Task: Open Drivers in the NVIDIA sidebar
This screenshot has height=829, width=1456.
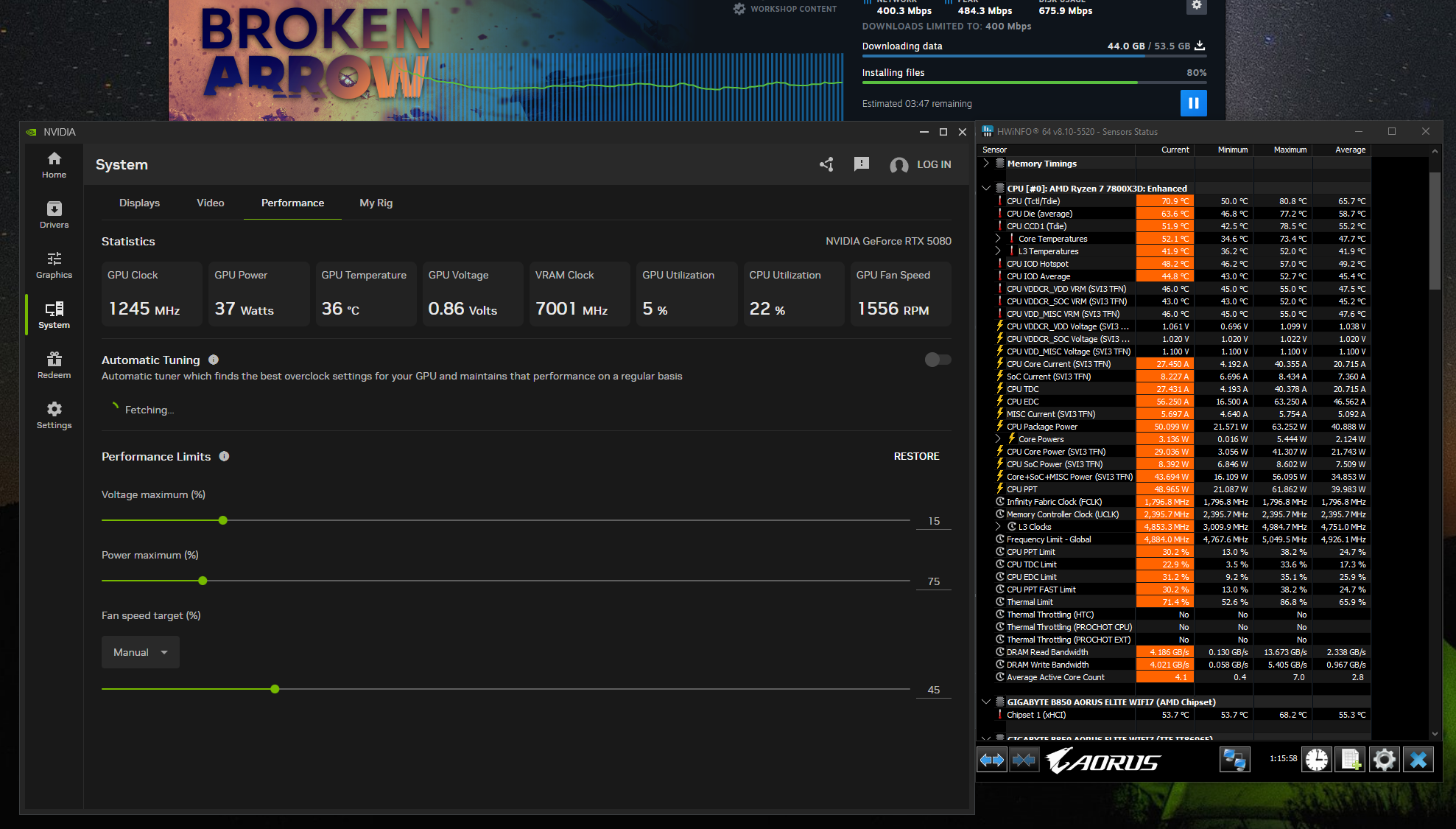Action: coord(54,215)
